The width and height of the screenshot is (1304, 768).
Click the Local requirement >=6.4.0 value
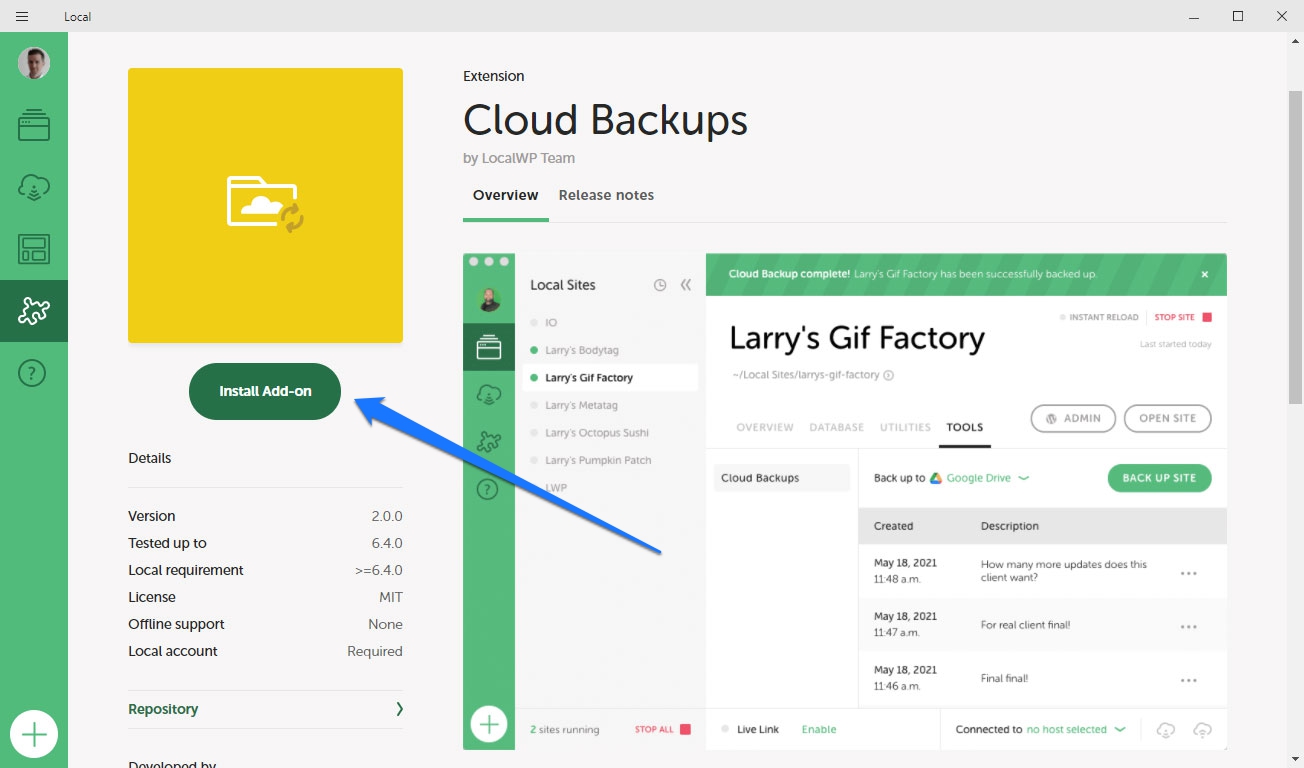[379, 570]
